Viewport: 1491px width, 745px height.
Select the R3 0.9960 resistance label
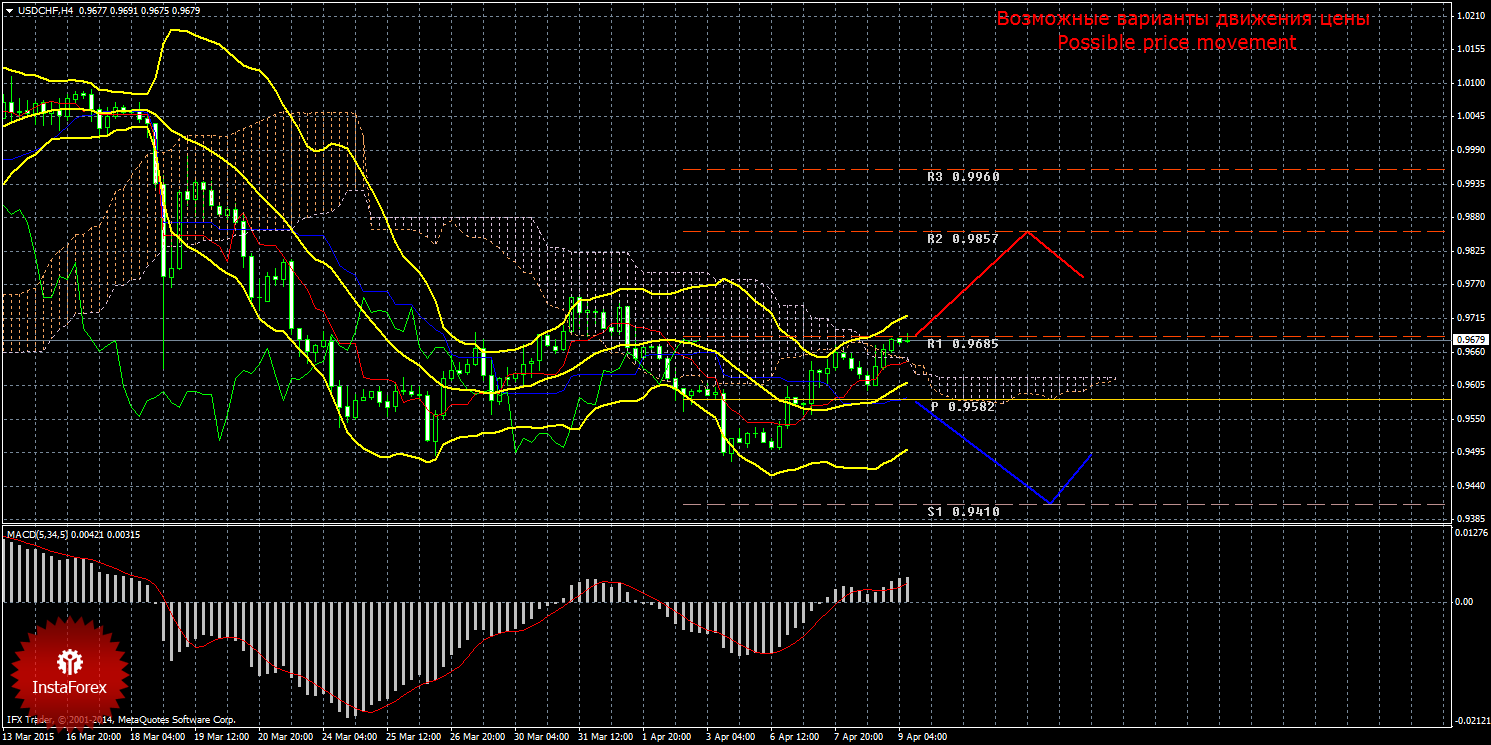tap(963, 176)
